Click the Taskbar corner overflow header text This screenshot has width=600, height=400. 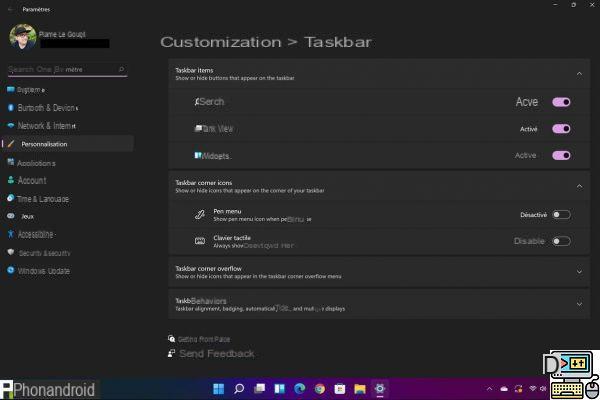(208, 268)
